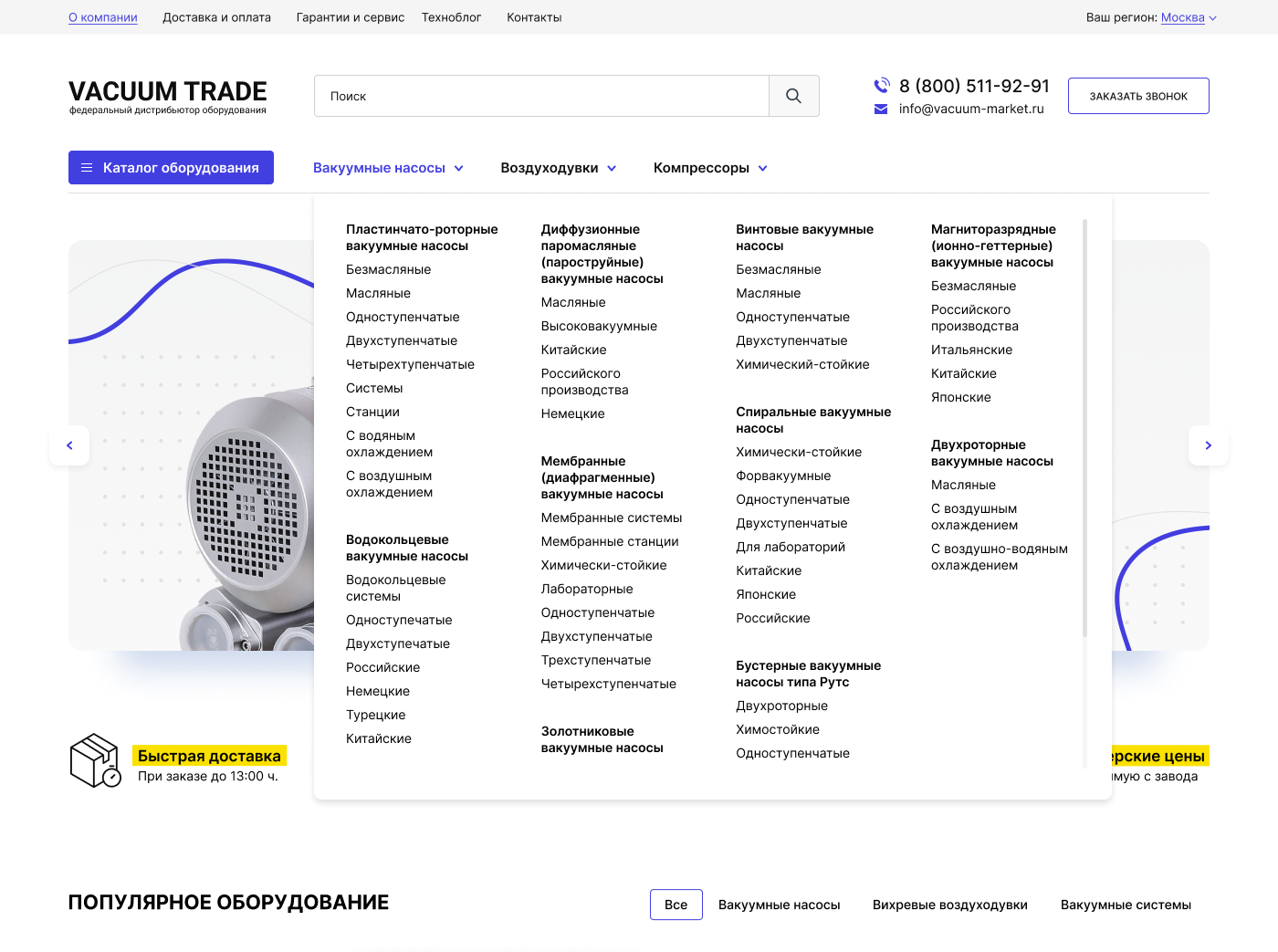This screenshot has width=1278, height=952.
Task: Click the next slide arrow
Action: [x=1208, y=445]
